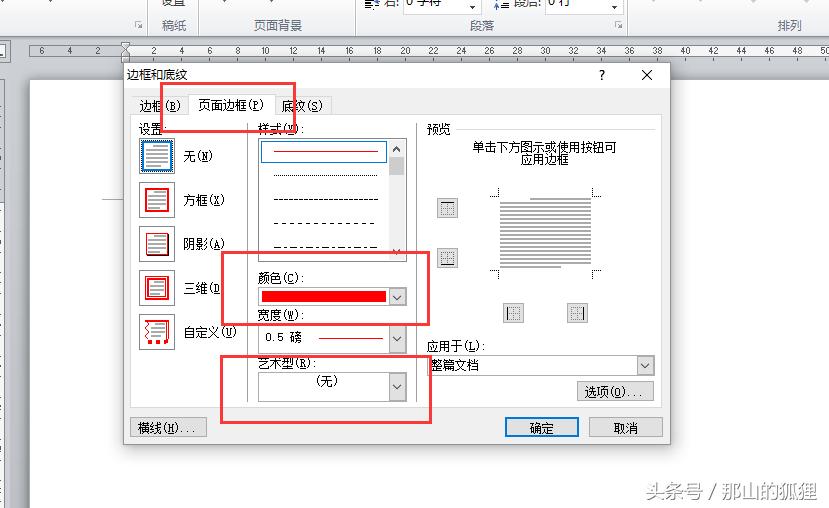Image resolution: width=829 pixels, height=508 pixels.
Task: Choose the 方框 box border setting
Action: point(157,200)
